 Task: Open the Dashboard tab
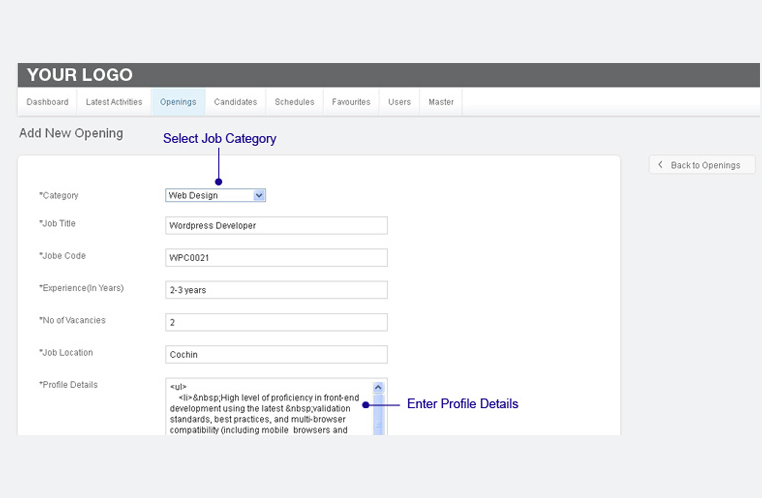click(x=47, y=102)
